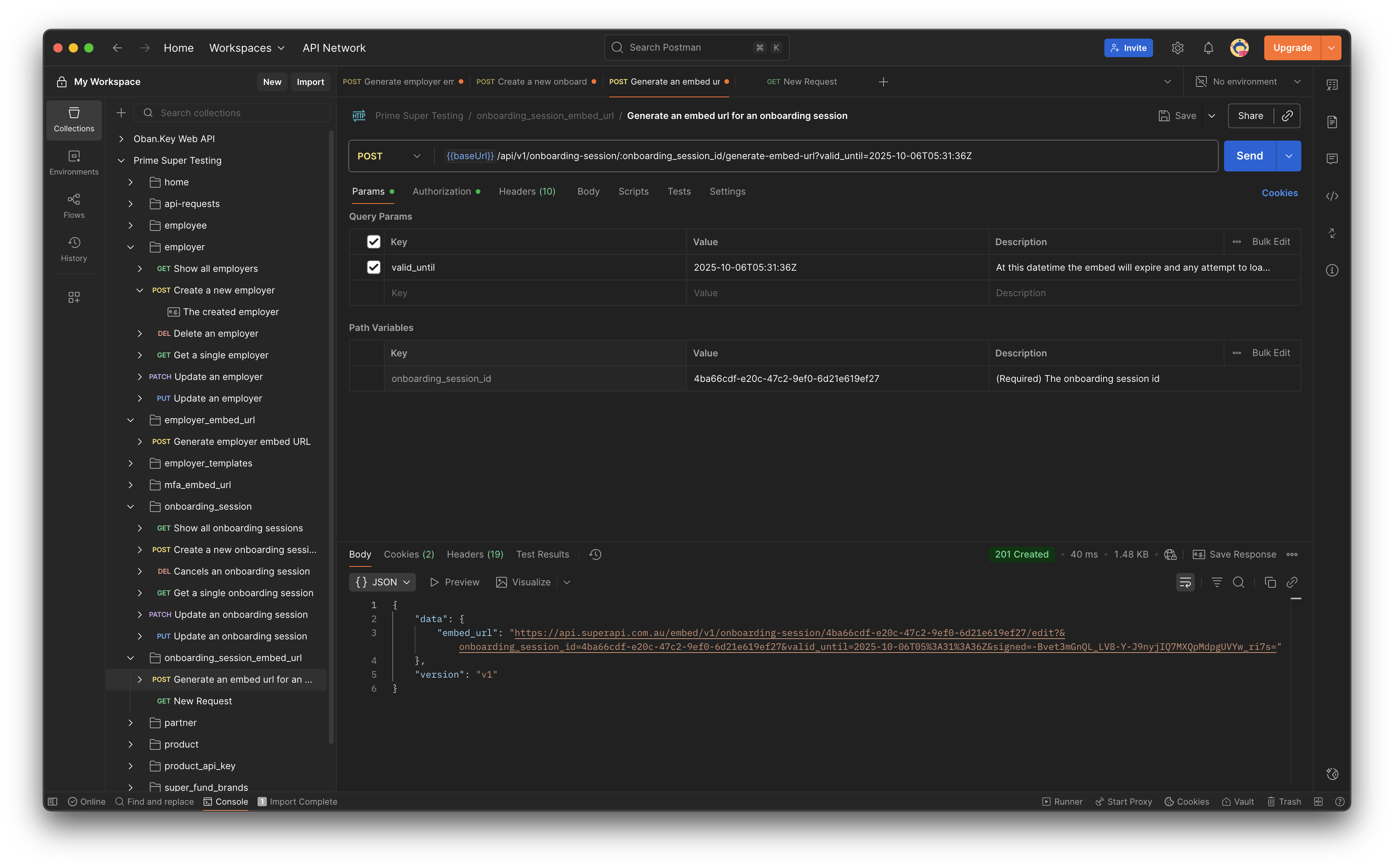The image size is (1394, 868).
Task: Click the Cookies link
Action: (x=1279, y=193)
